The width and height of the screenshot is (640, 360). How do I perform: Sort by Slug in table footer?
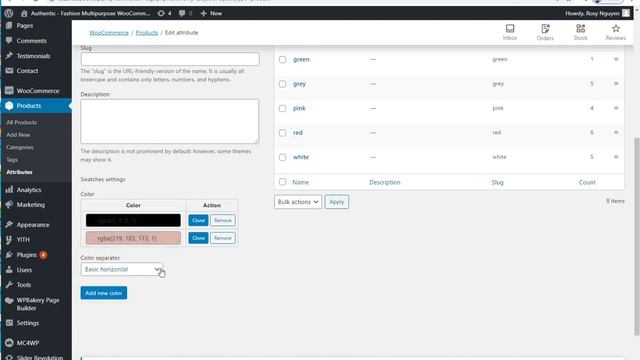tap(498, 182)
